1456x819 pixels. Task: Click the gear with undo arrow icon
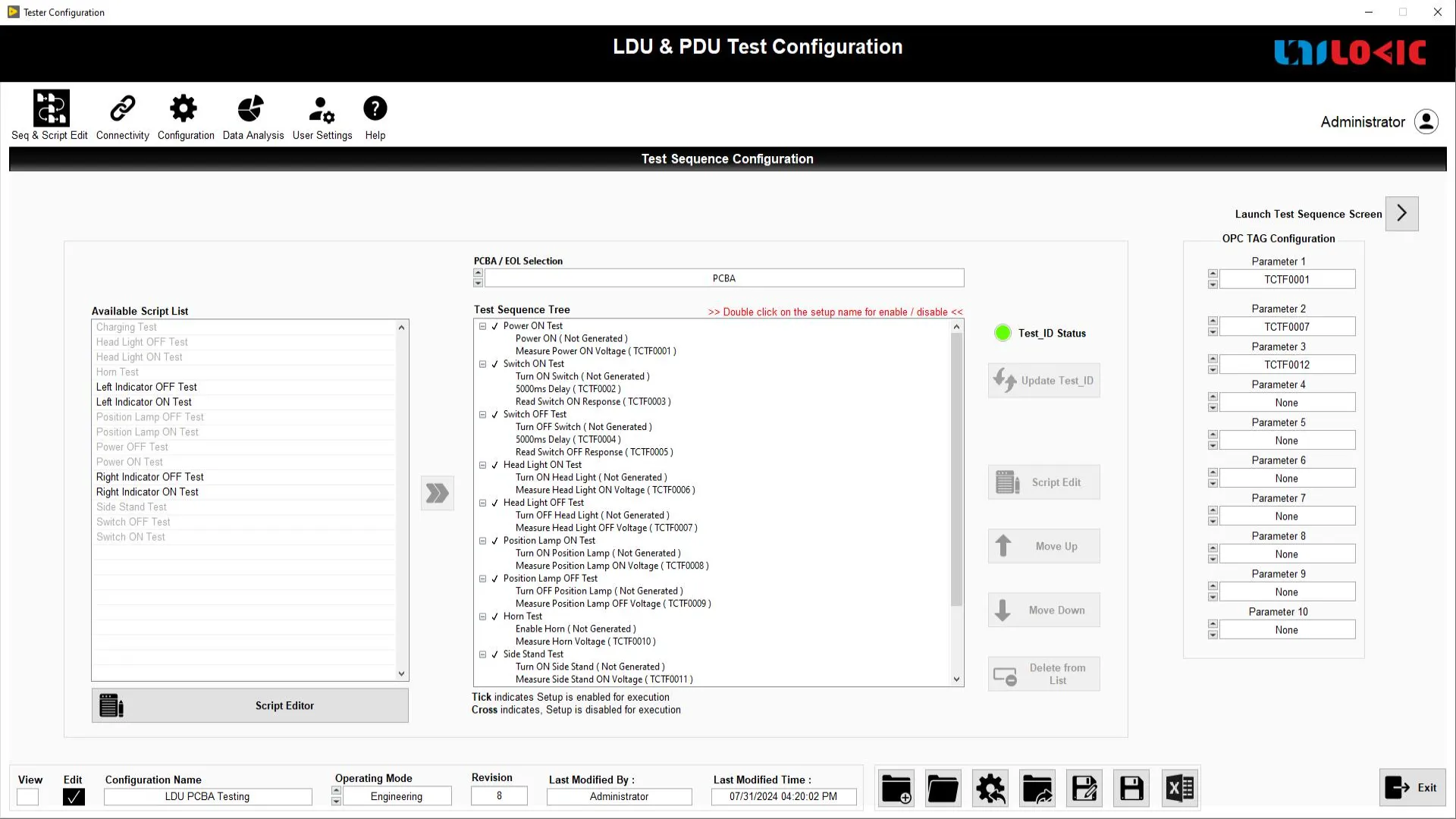[990, 789]
